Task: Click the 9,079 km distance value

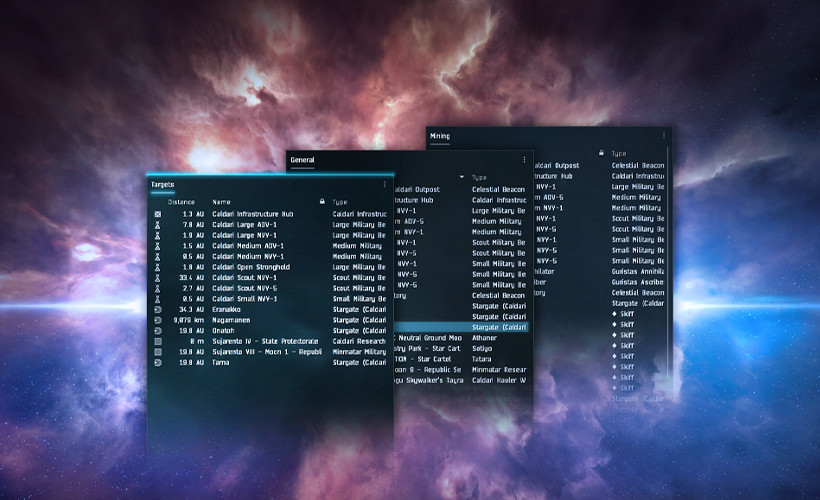Action: [x=189, y=320]
